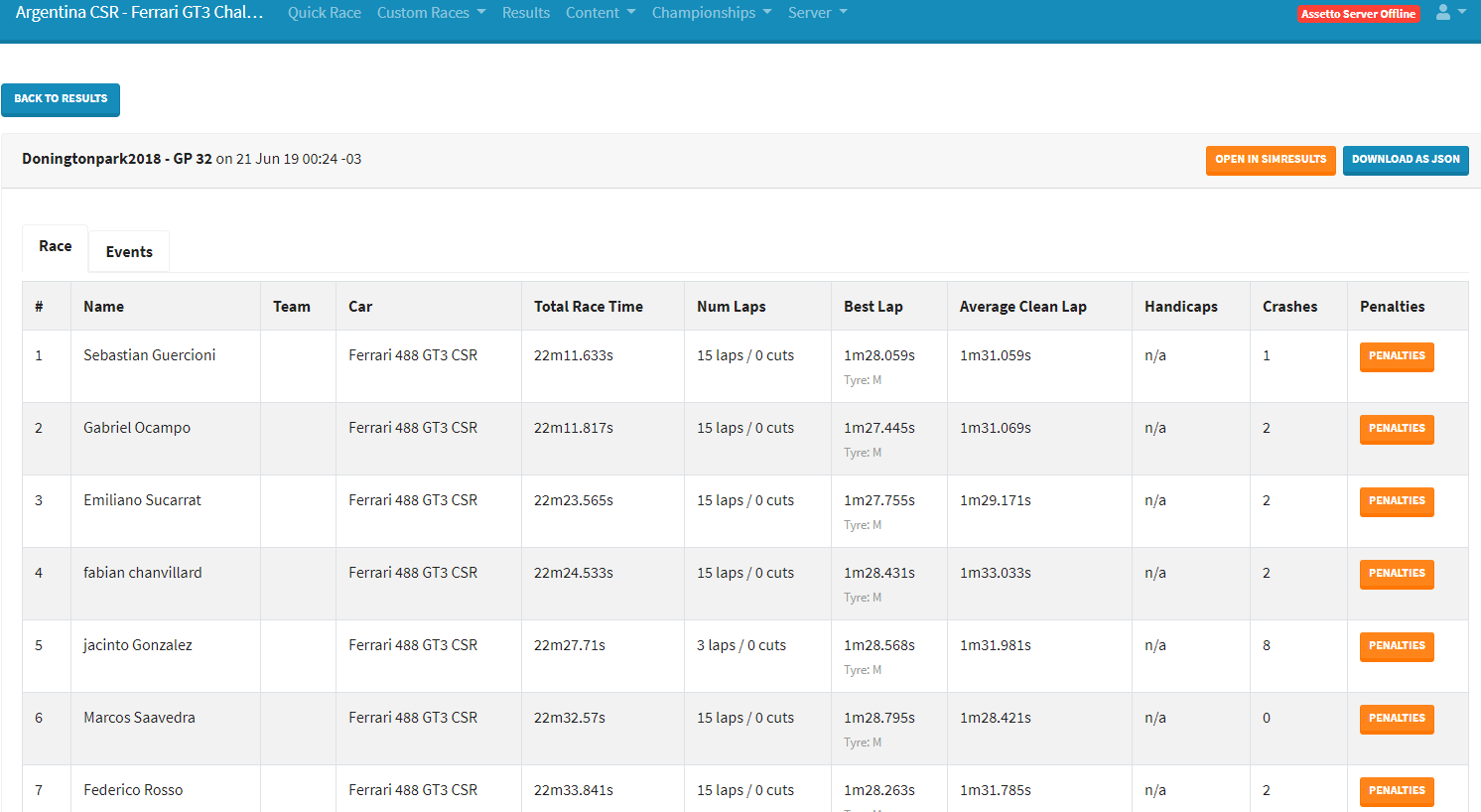Open the user account icon menu

tap(1450, 12)
